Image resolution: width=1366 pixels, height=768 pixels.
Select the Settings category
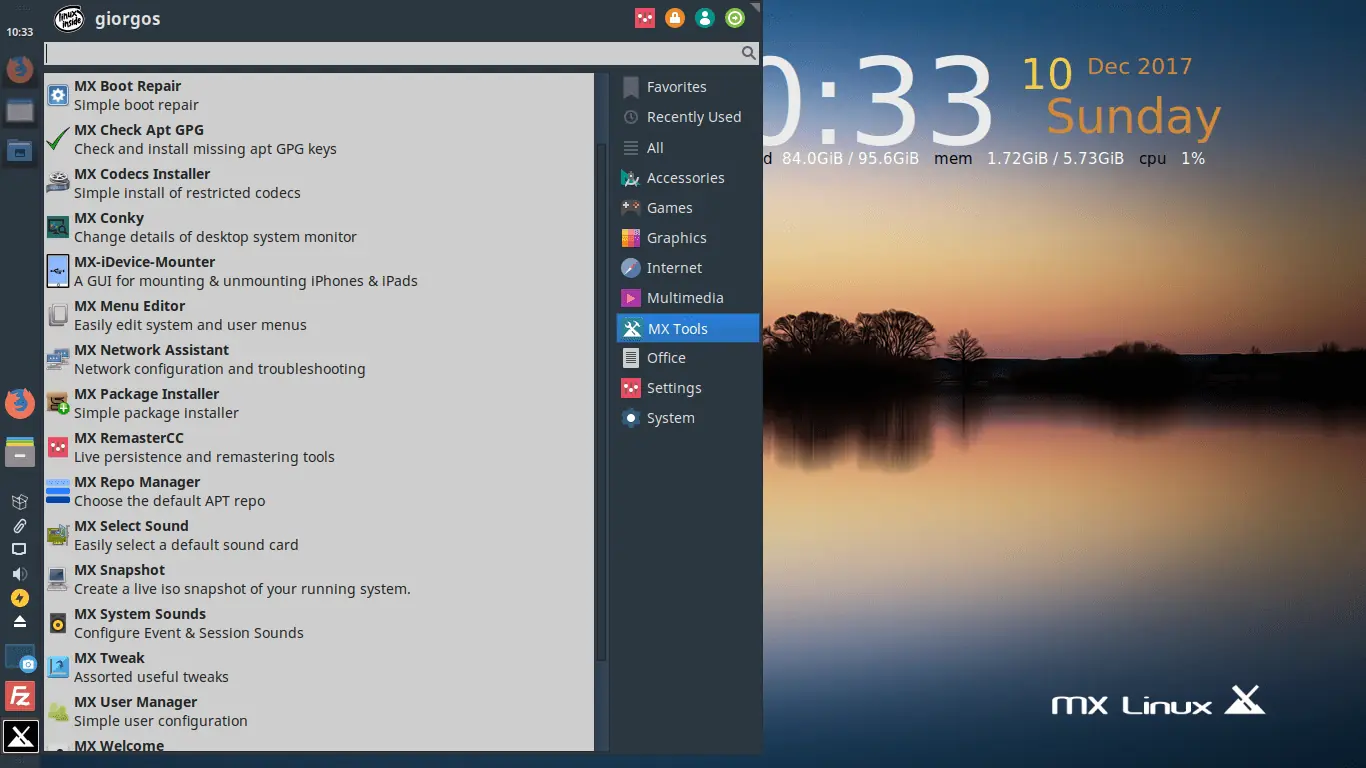point(688,388)
